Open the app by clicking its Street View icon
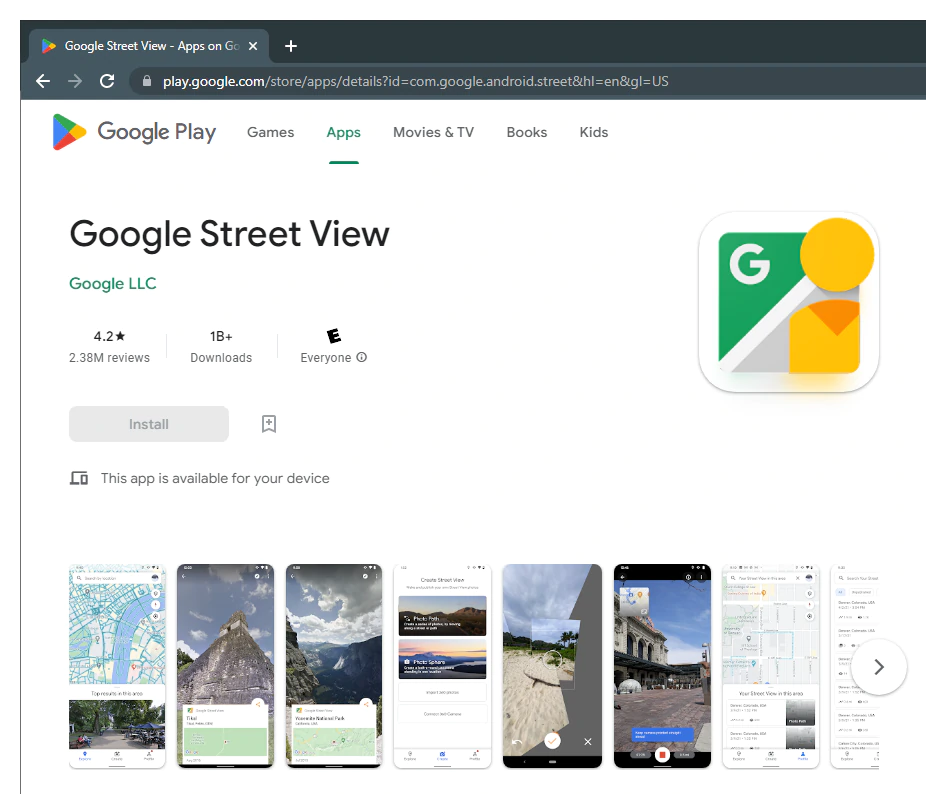926x794 pixels. point(788,303)
